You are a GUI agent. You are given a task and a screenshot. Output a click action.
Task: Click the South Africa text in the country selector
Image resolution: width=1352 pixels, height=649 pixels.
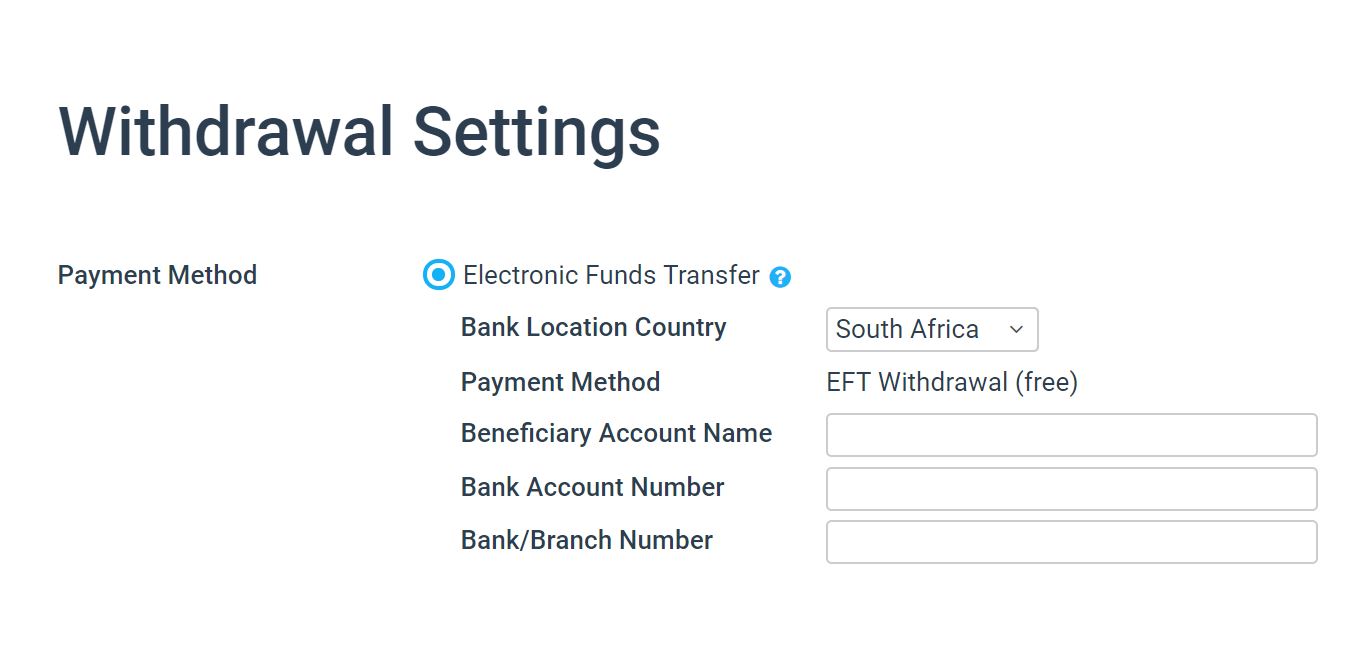pyautogui.click(x=907, y=329)
